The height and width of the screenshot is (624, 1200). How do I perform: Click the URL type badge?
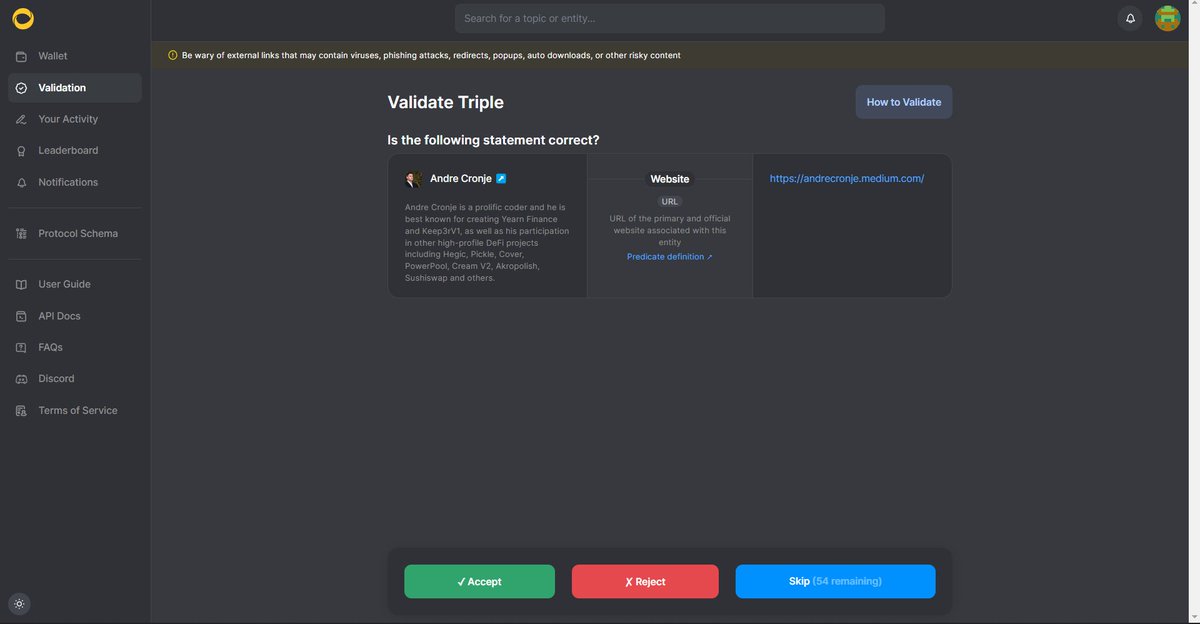coord(670,202)
